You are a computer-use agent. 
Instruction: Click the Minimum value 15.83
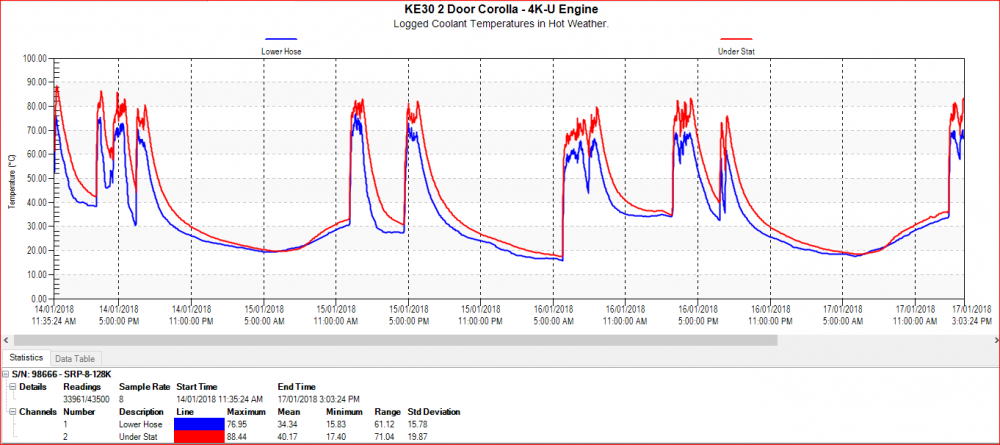click(x=336, y=424)
